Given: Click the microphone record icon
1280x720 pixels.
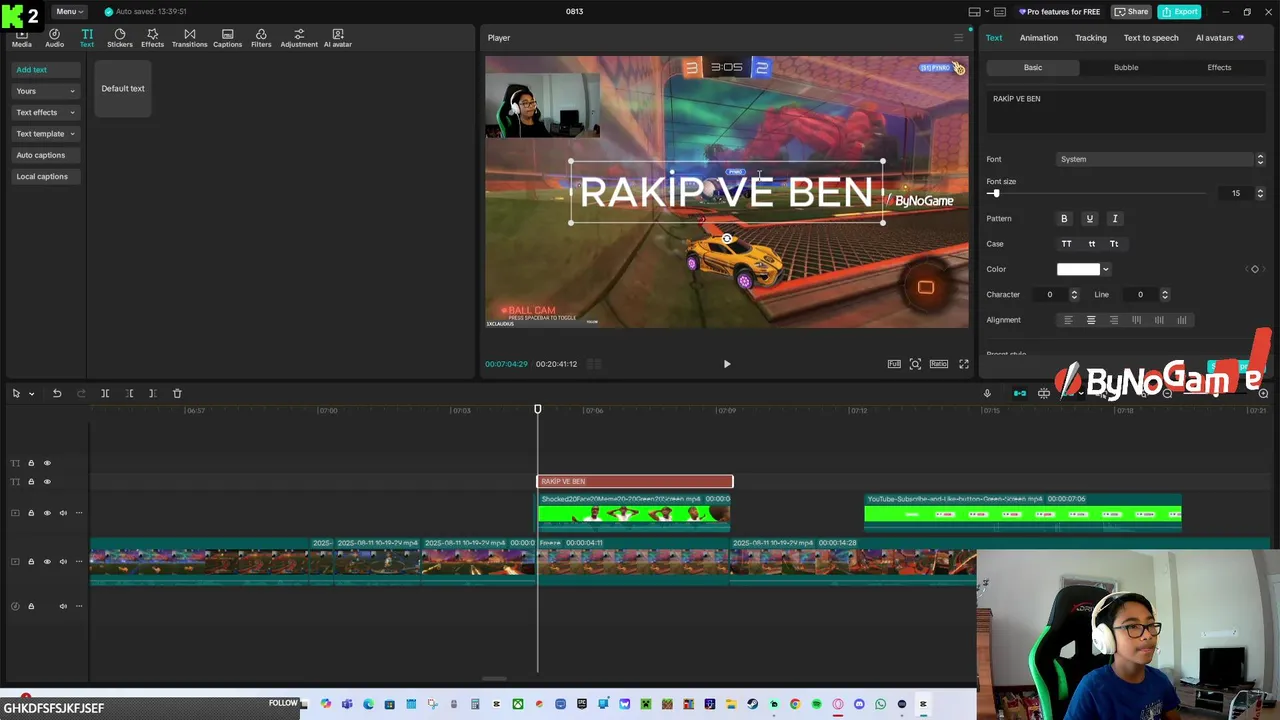Looking at the screenshot, I should (x=987, y=393).
